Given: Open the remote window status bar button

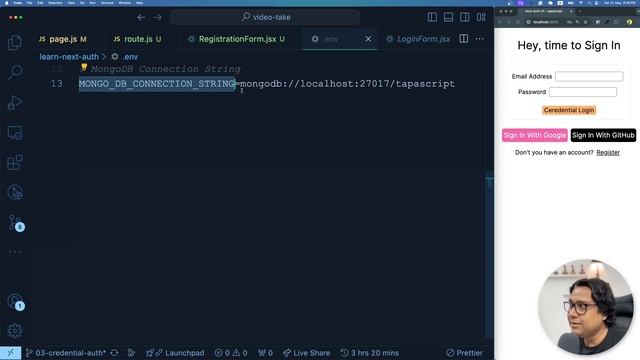Looking at the screenshot, I should (x=10, y=353).
